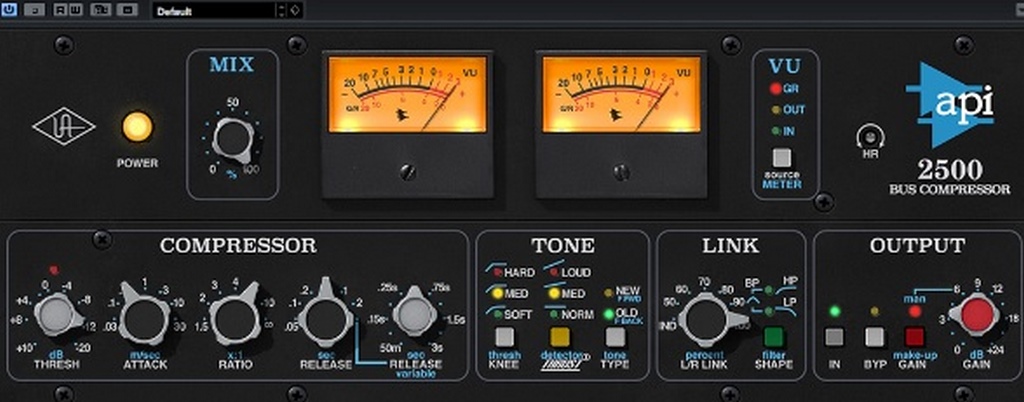Select the HARD knee indicator

(x=498, y=272)
